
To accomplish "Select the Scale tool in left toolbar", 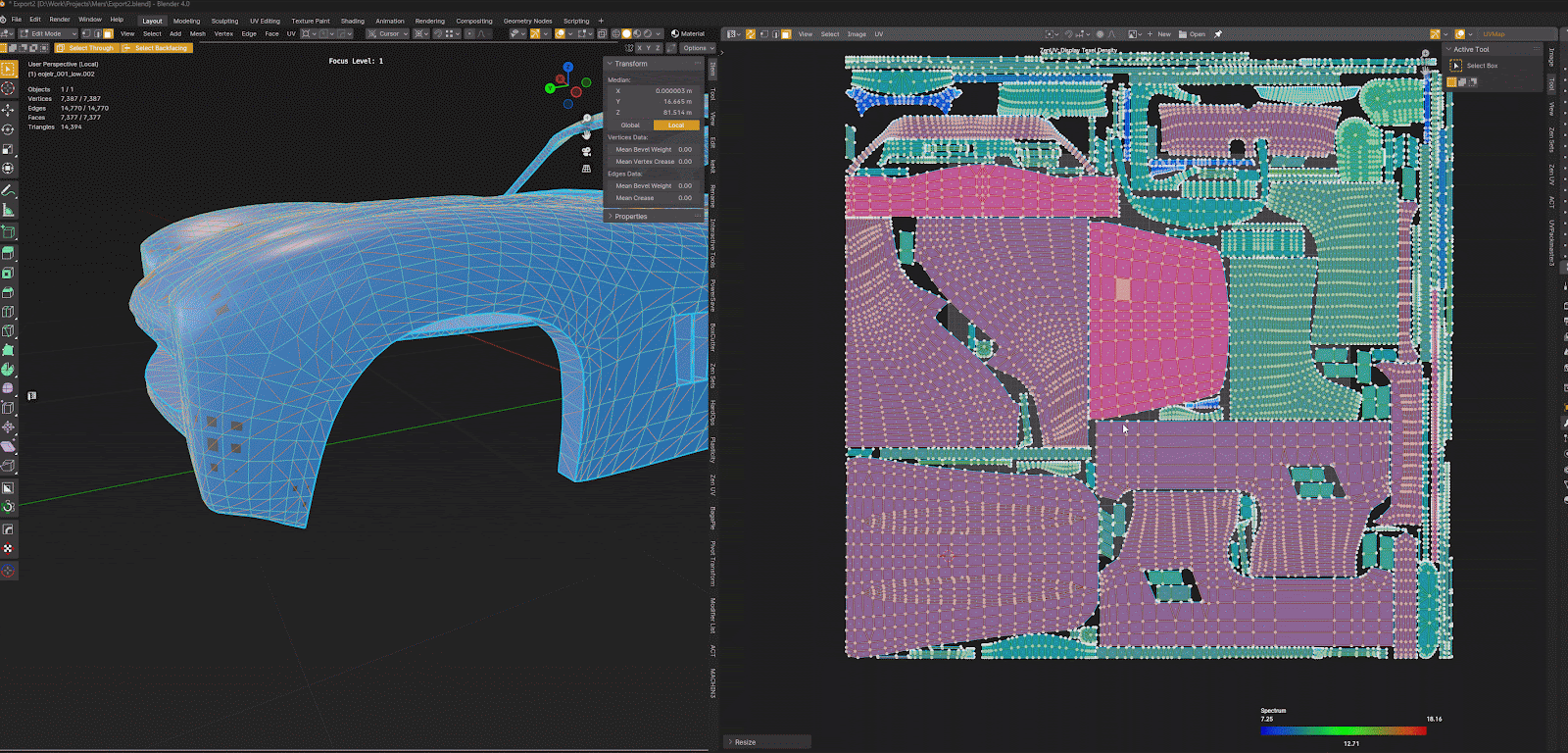I will (x=8, y=149).
